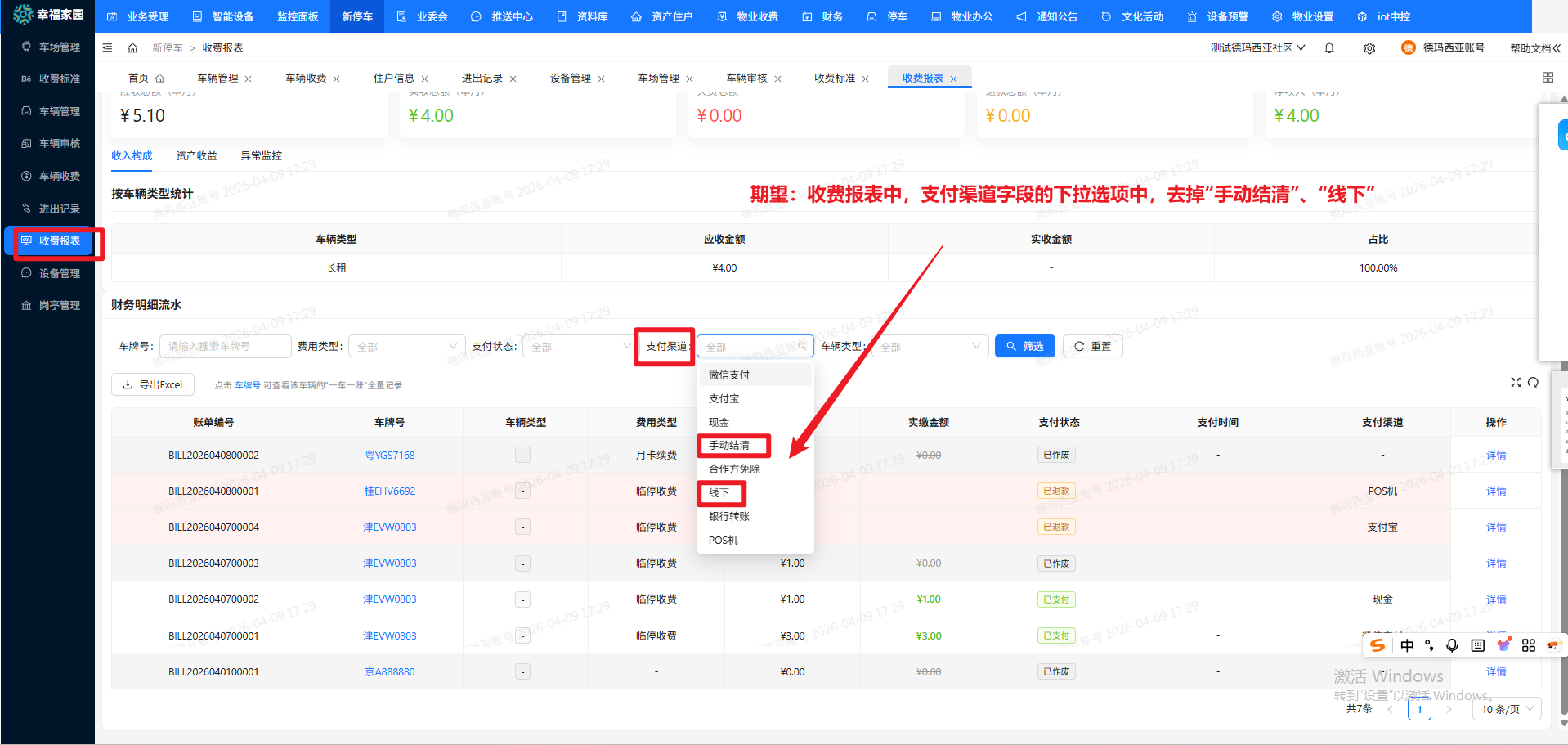
Task: Close the 收费标准 tab
Action: tap(866, 79)
